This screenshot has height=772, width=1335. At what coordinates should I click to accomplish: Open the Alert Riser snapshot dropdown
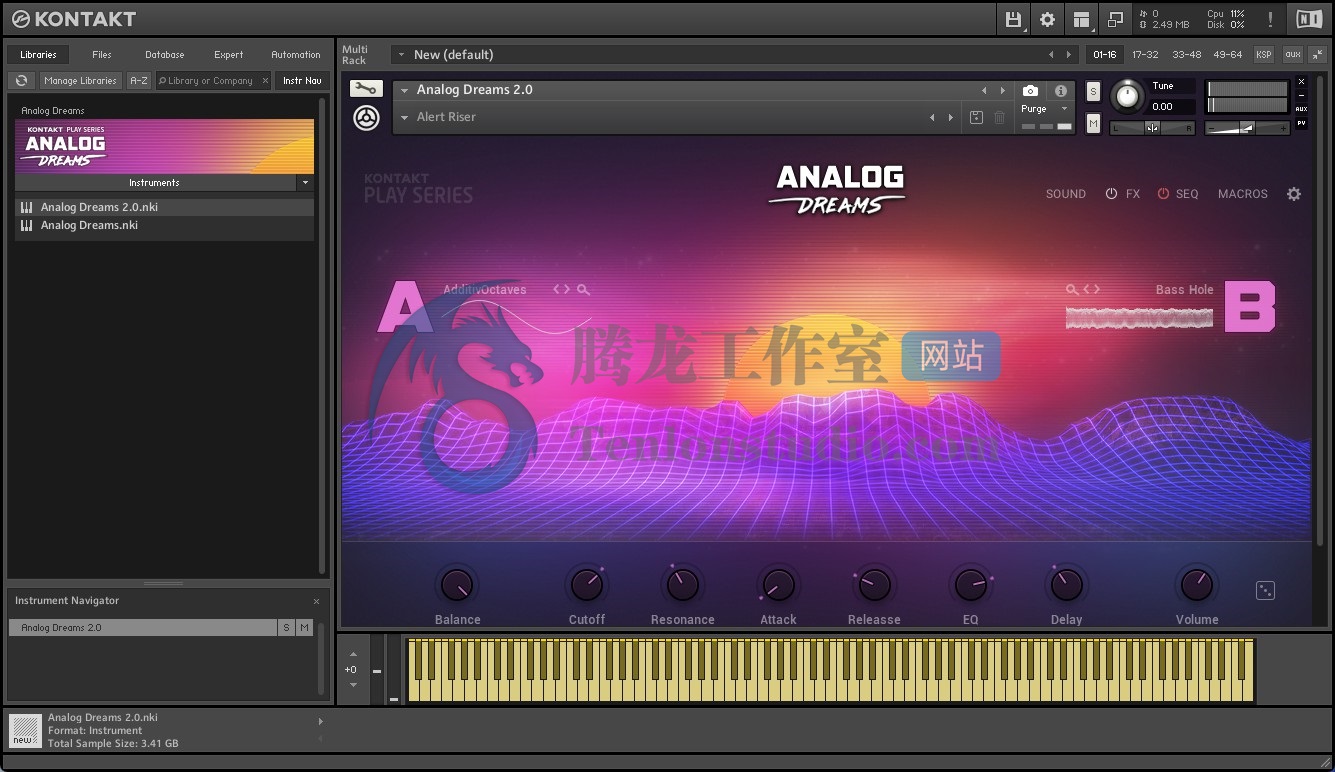coord(404,117)
